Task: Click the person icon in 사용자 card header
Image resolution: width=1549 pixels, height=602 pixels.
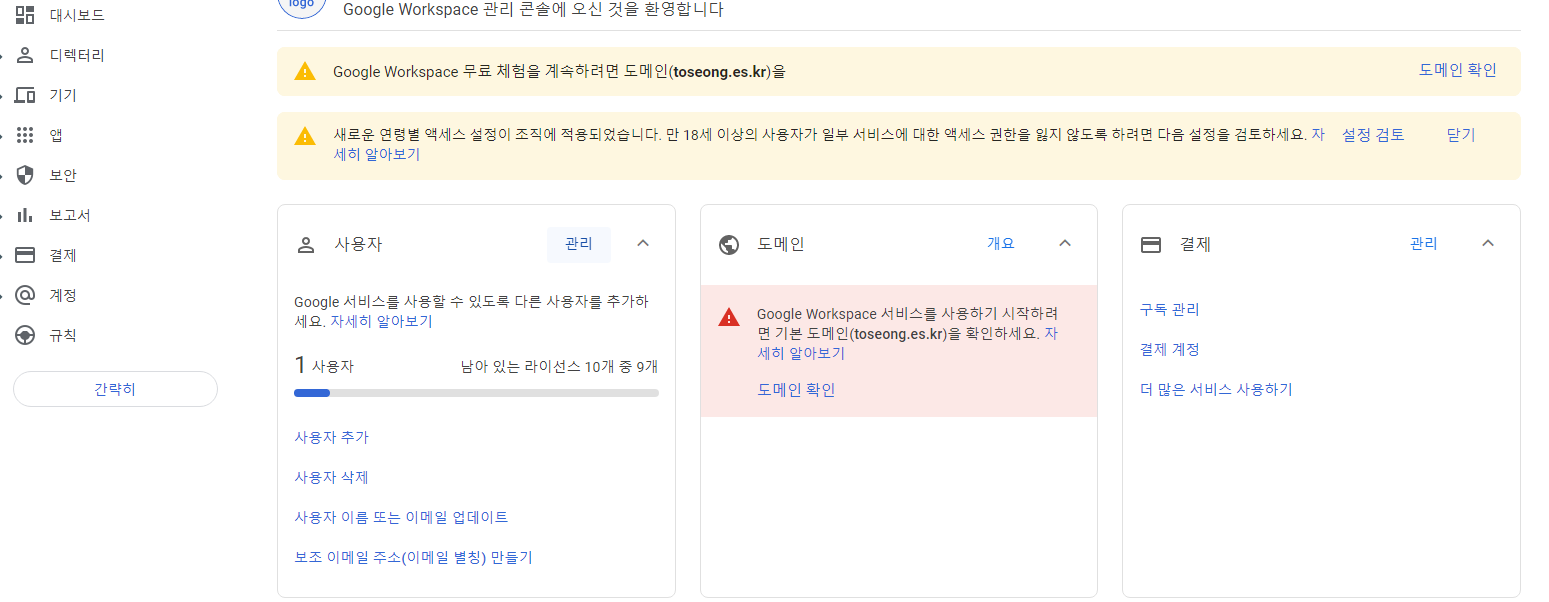Action: click(306, 244)
